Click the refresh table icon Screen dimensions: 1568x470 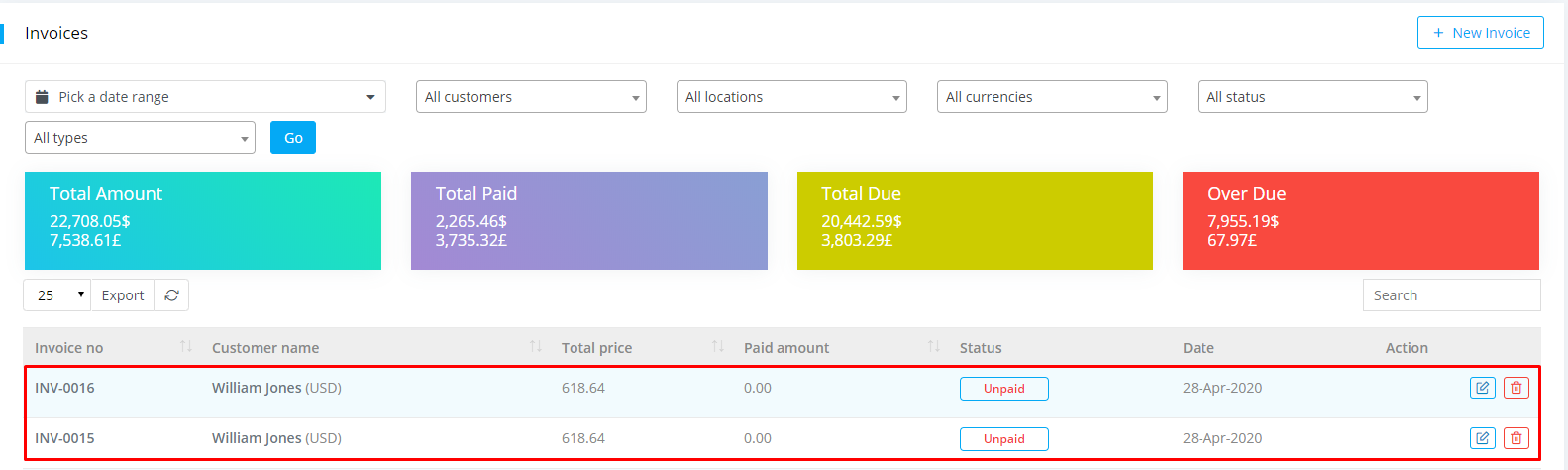171,295
